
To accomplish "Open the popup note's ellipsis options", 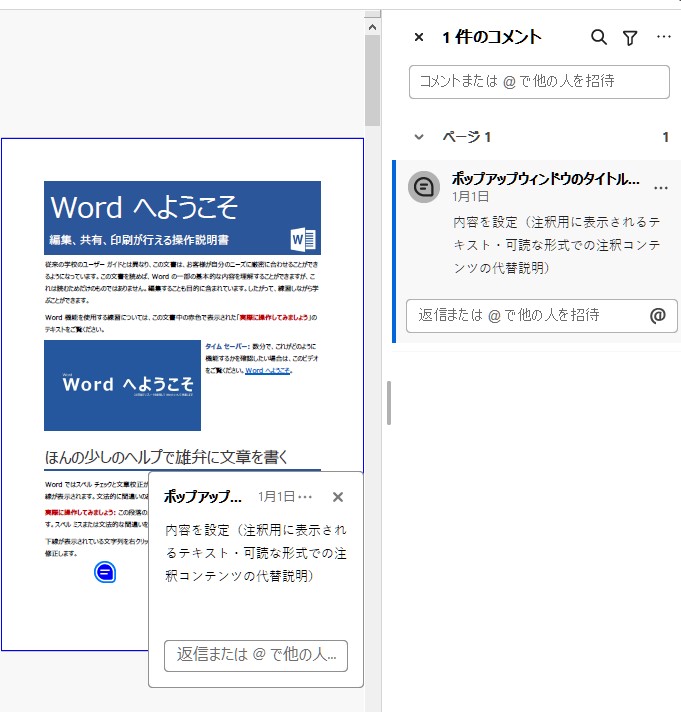I will pyautogui.click(x=305, y=497).
